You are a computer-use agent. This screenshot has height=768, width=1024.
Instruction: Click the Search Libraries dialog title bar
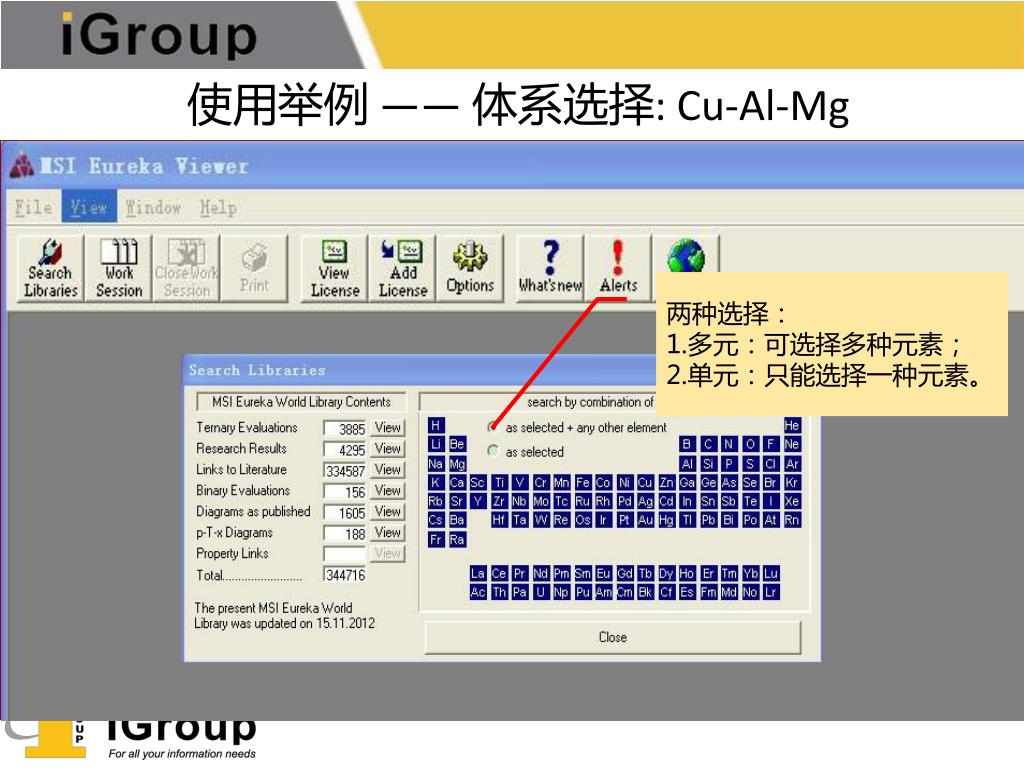[421, 370]
